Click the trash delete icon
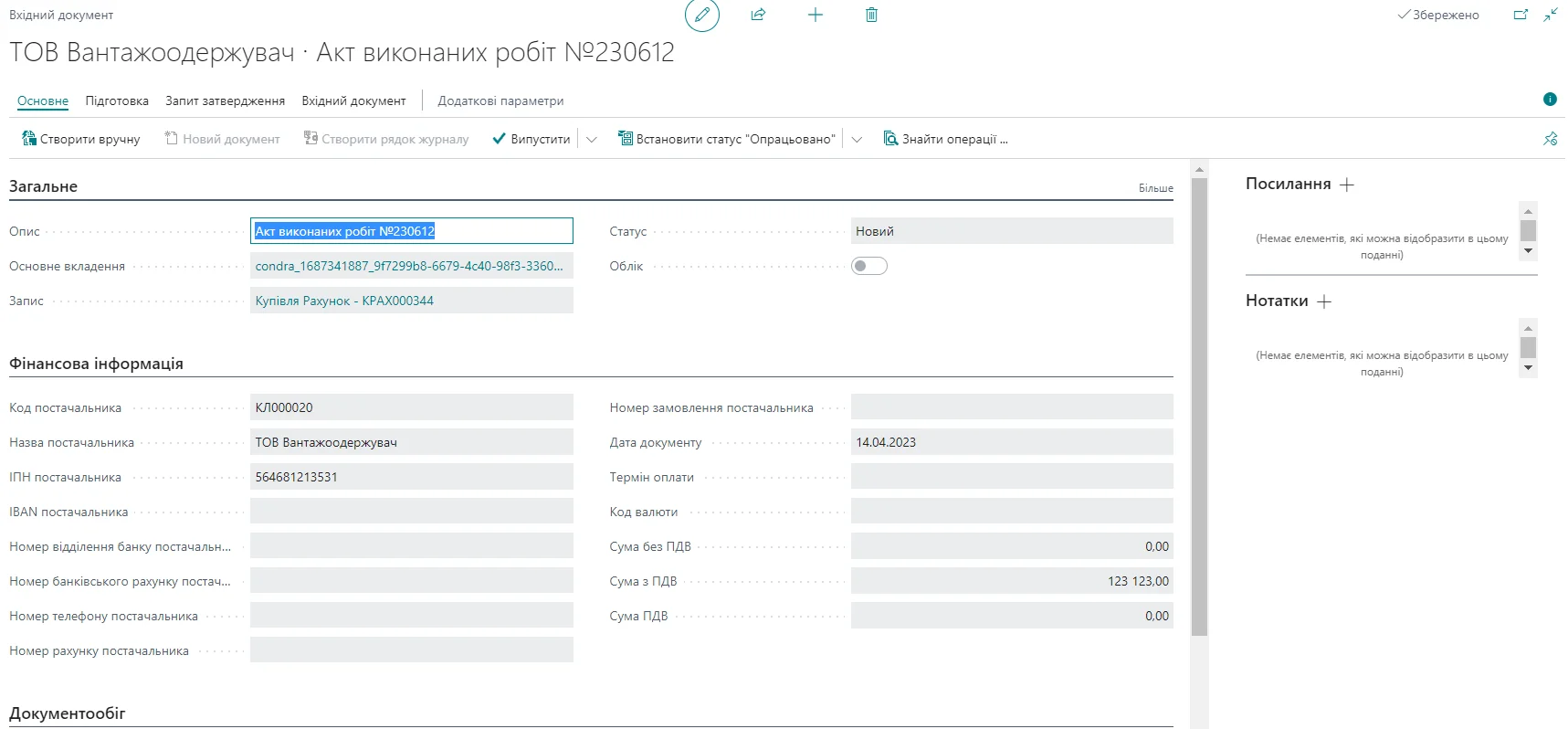 871,16
